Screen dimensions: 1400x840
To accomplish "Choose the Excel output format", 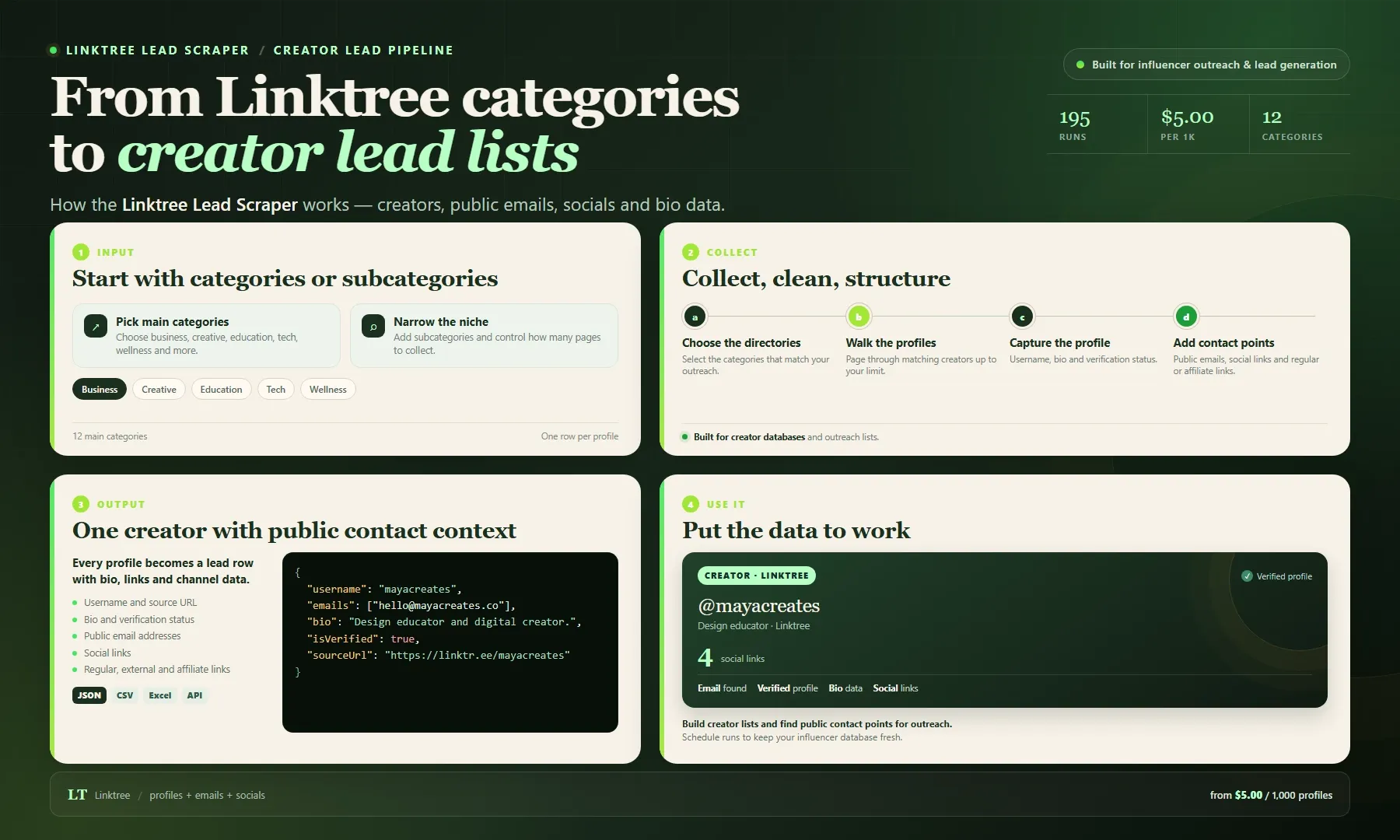I will pos(160,695).
